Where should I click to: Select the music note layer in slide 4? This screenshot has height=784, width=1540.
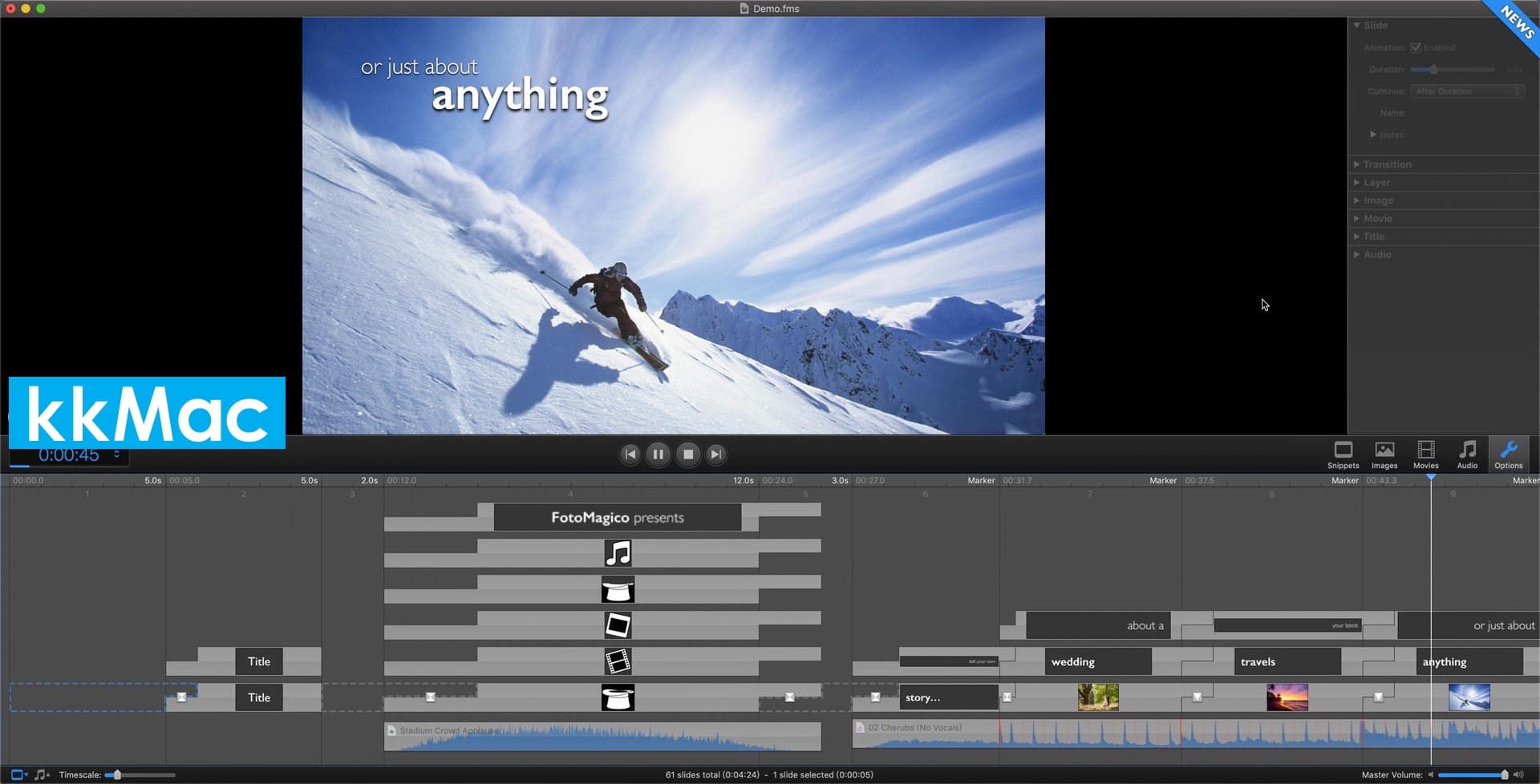pos(618,553)
